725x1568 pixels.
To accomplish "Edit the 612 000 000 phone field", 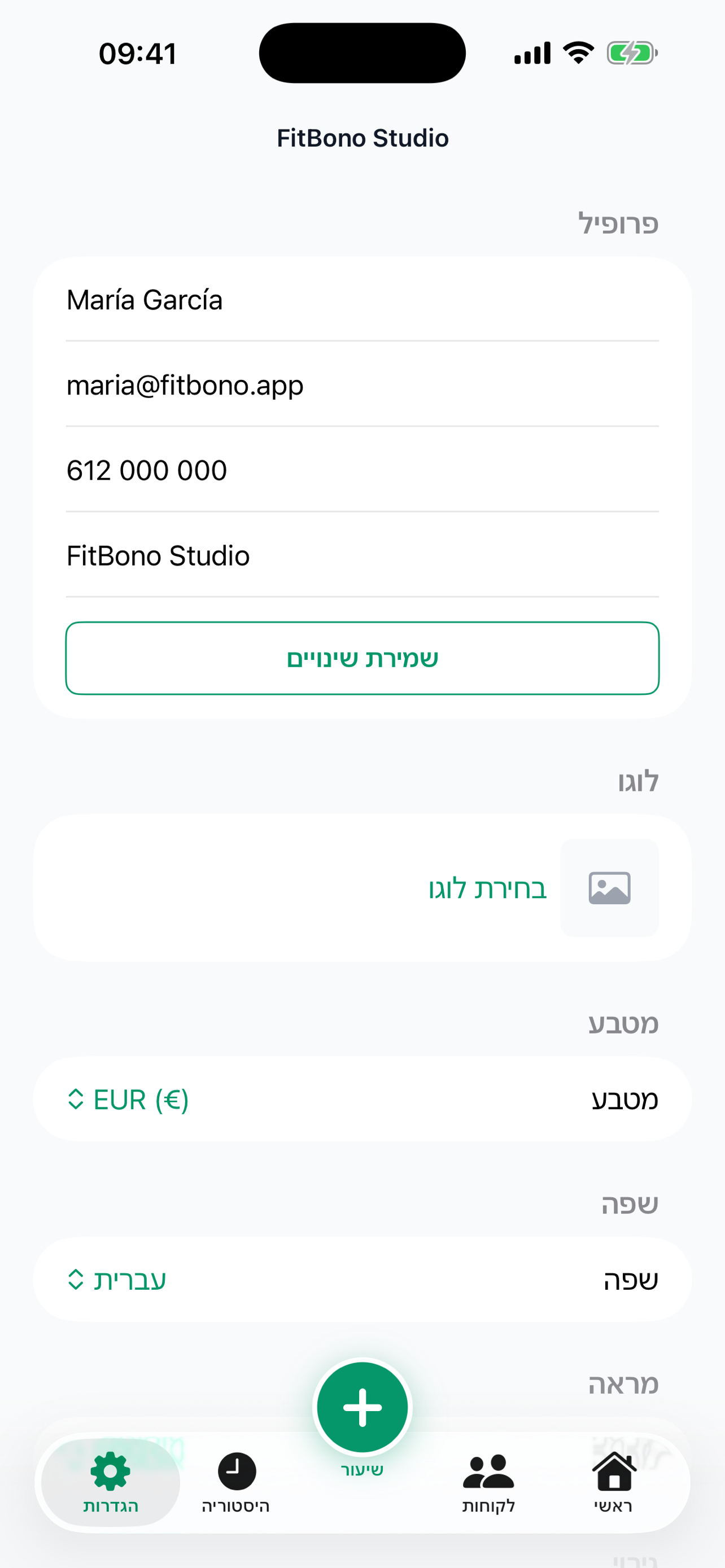I will coord(362,471).
